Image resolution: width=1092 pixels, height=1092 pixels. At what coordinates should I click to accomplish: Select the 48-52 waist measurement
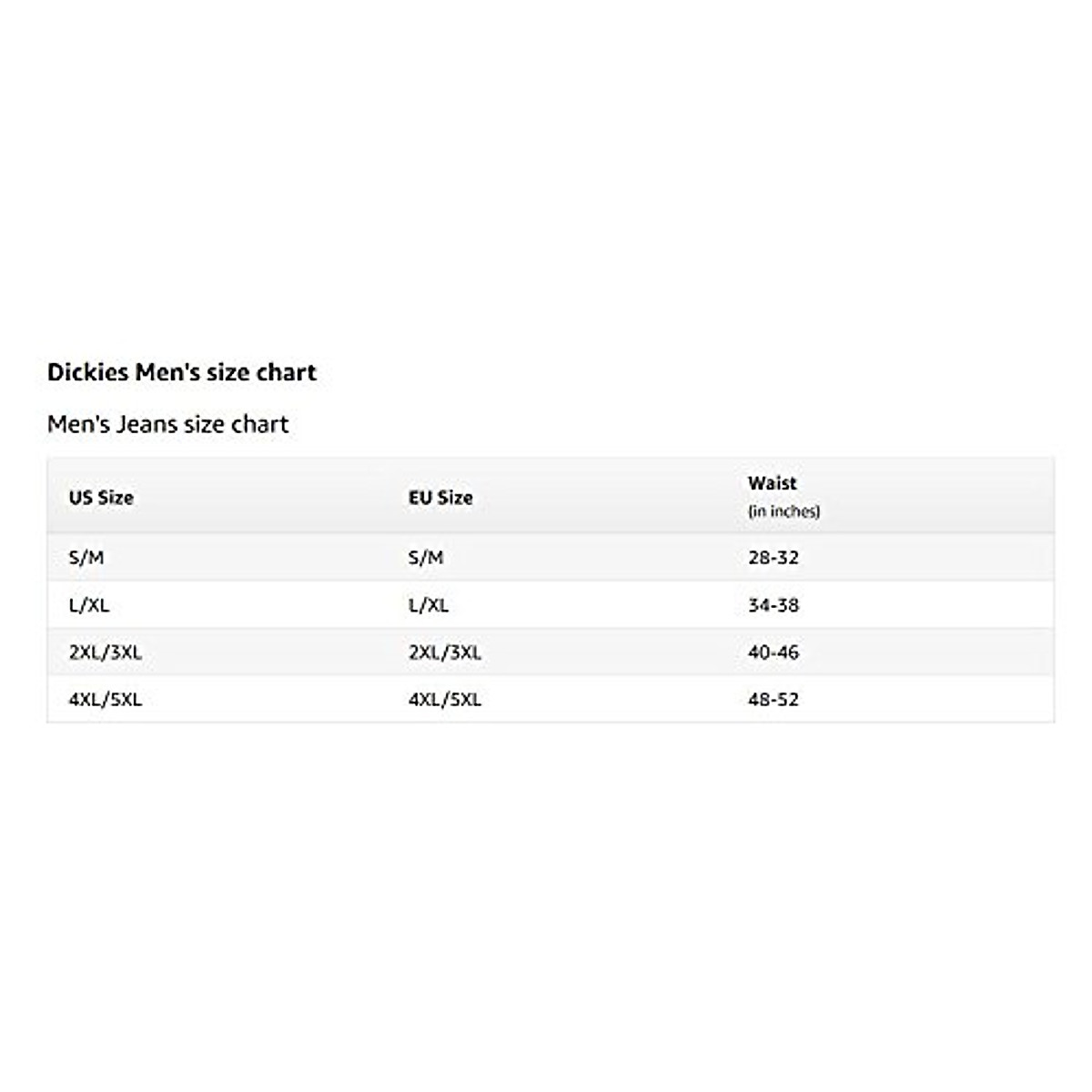(x=773, y=700)
